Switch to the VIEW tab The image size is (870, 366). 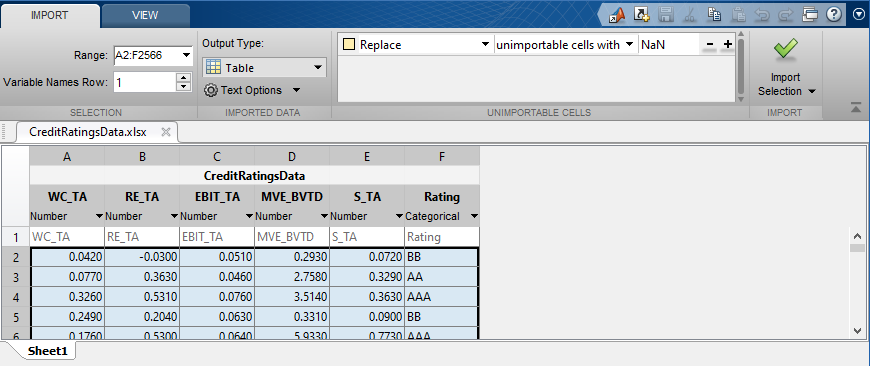[145, 16]
